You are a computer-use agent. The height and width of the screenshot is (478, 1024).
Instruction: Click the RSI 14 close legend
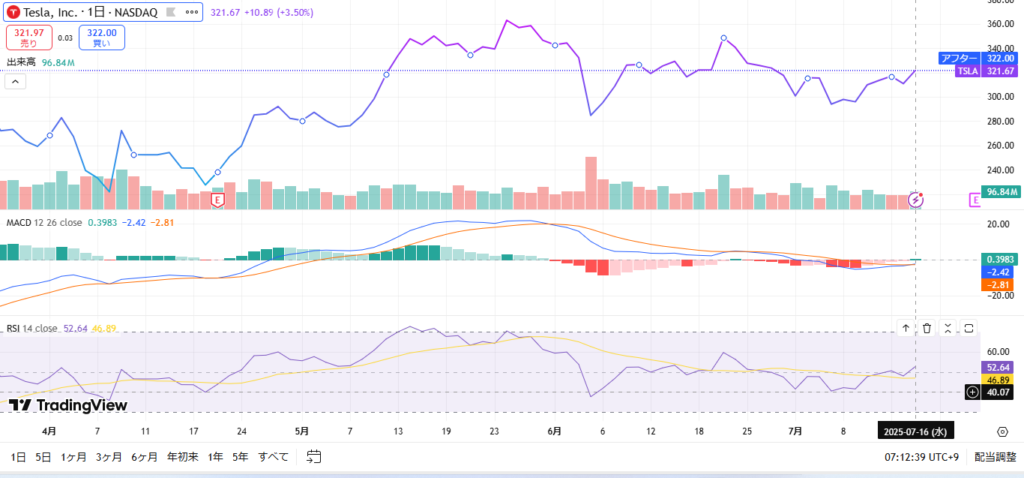click(x=32, y=328)
